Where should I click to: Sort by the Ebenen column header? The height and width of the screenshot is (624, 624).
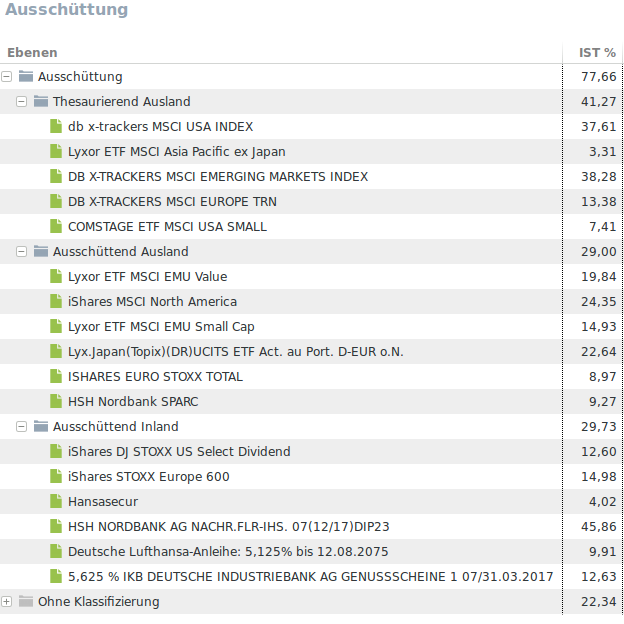32,53
